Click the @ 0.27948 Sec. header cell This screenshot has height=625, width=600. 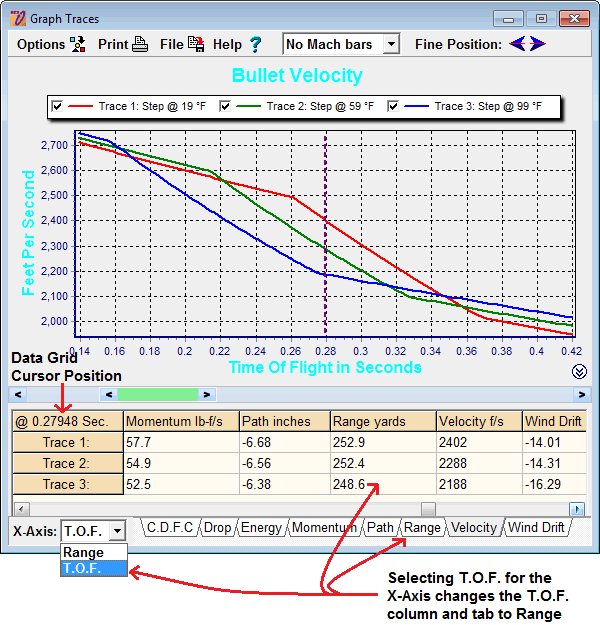67,421
